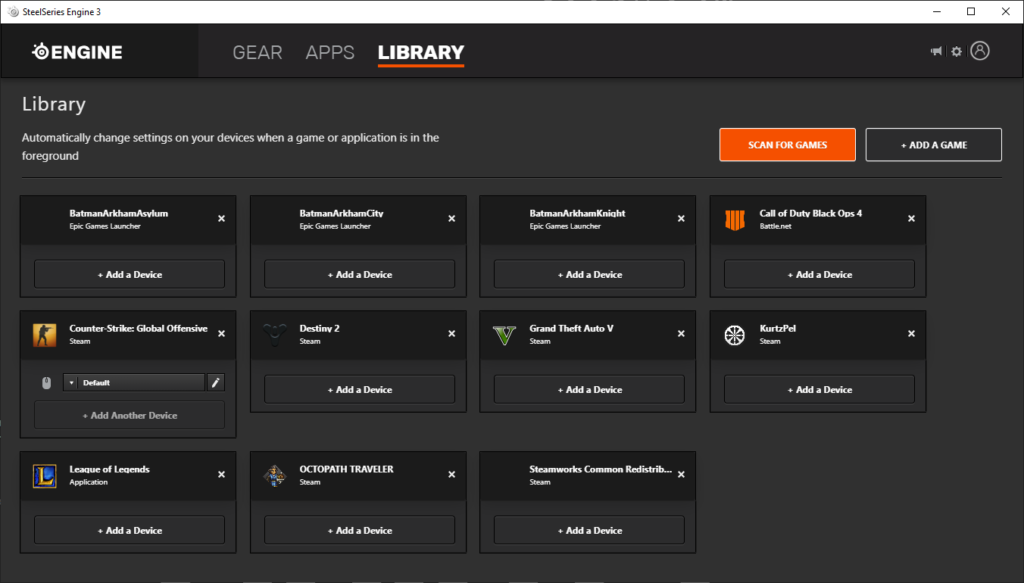Image resolution: width=1024 pixels, height=583 pixels.
Task: Click the SteelSeries Engine logo
Action: pyautogui.click(x=77, y=52)
